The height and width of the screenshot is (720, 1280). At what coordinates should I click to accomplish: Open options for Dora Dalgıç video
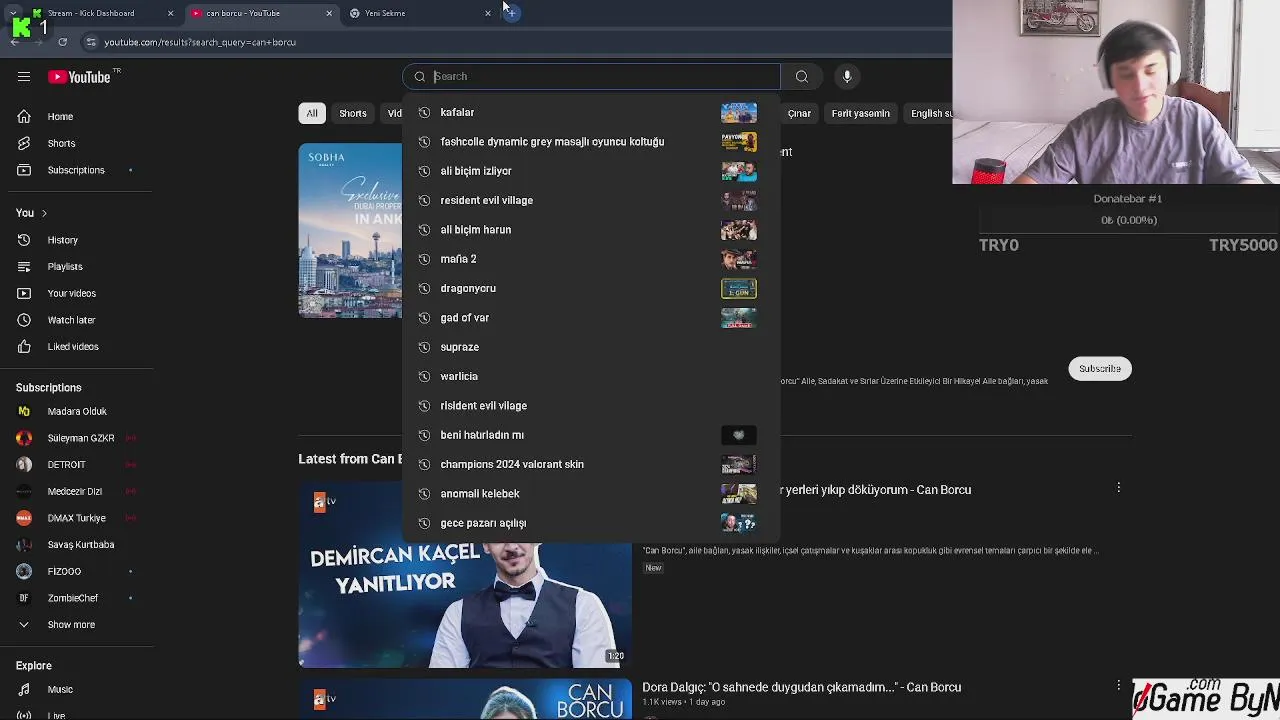point(1118,686)
